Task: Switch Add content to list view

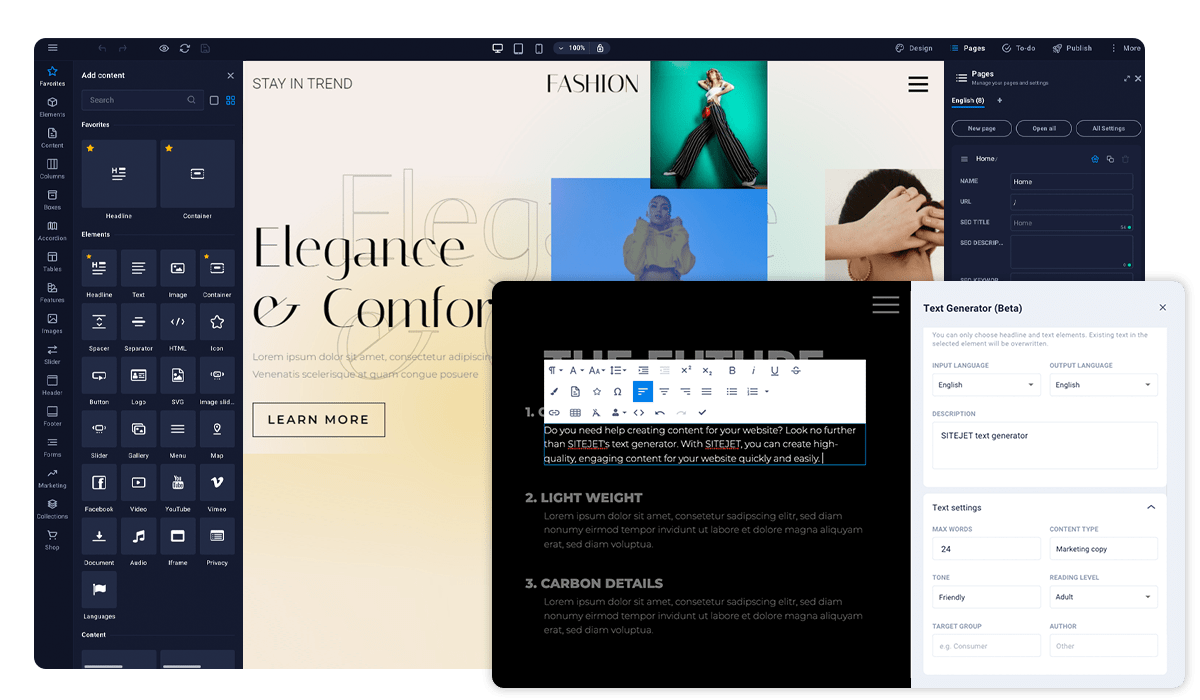Action: pos(214,100)
